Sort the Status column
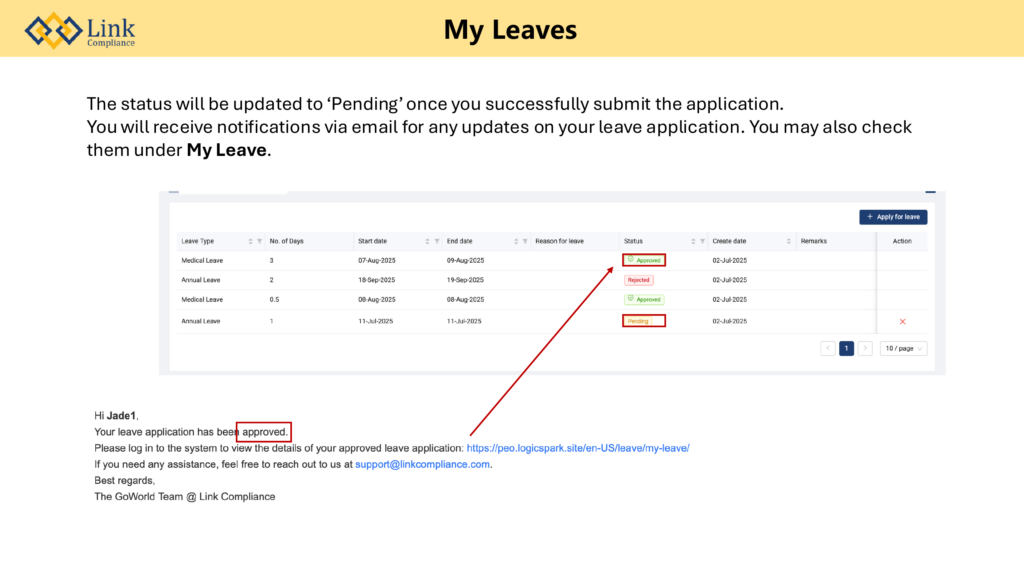This screenshot has height=576, width=1024. (693, 241)
